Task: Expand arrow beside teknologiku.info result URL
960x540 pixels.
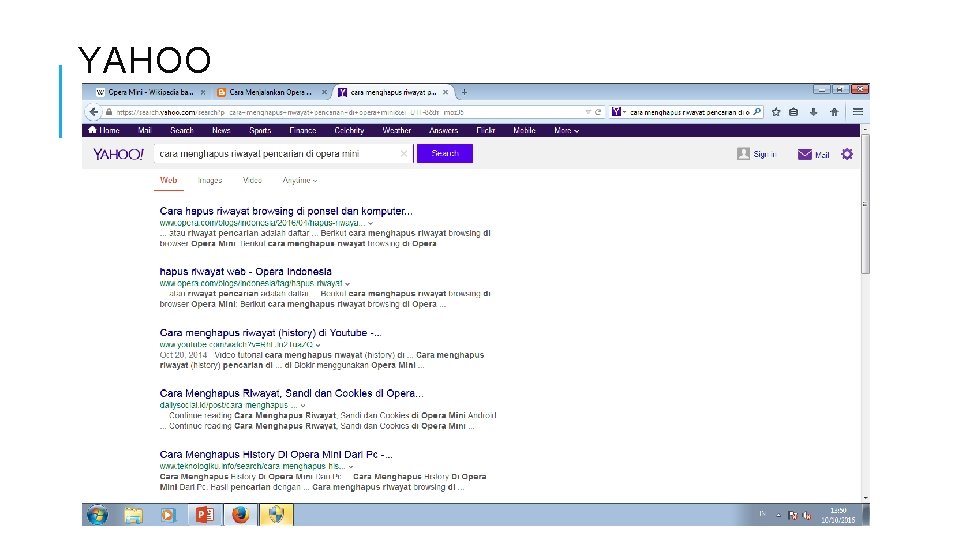Action: coord(351,467)
